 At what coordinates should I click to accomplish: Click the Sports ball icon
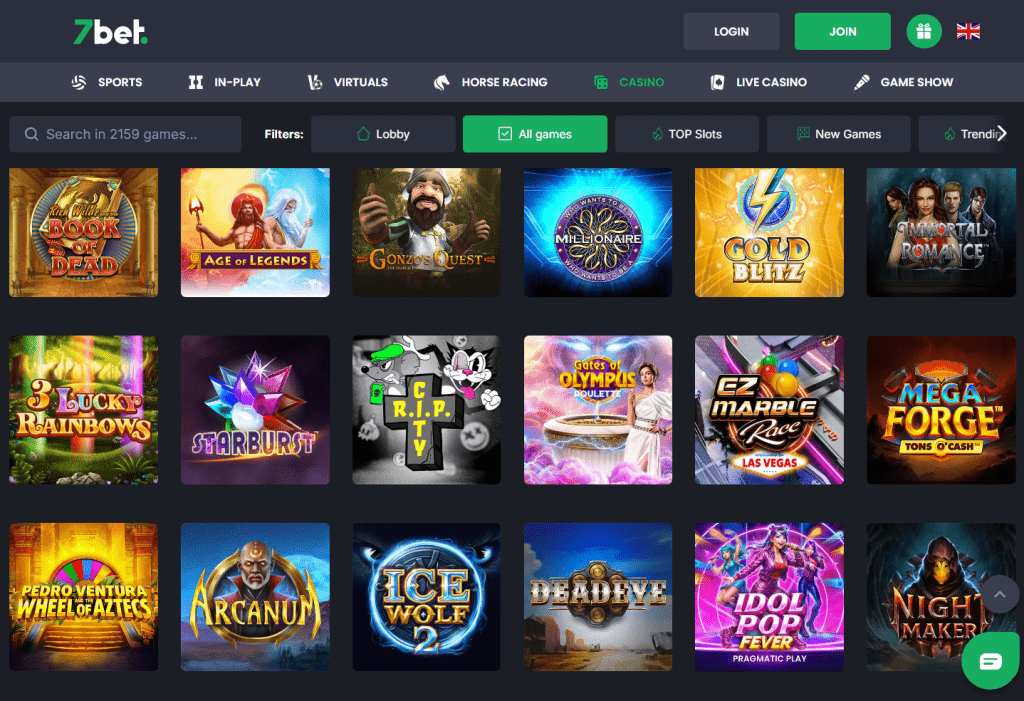point(79,82)
